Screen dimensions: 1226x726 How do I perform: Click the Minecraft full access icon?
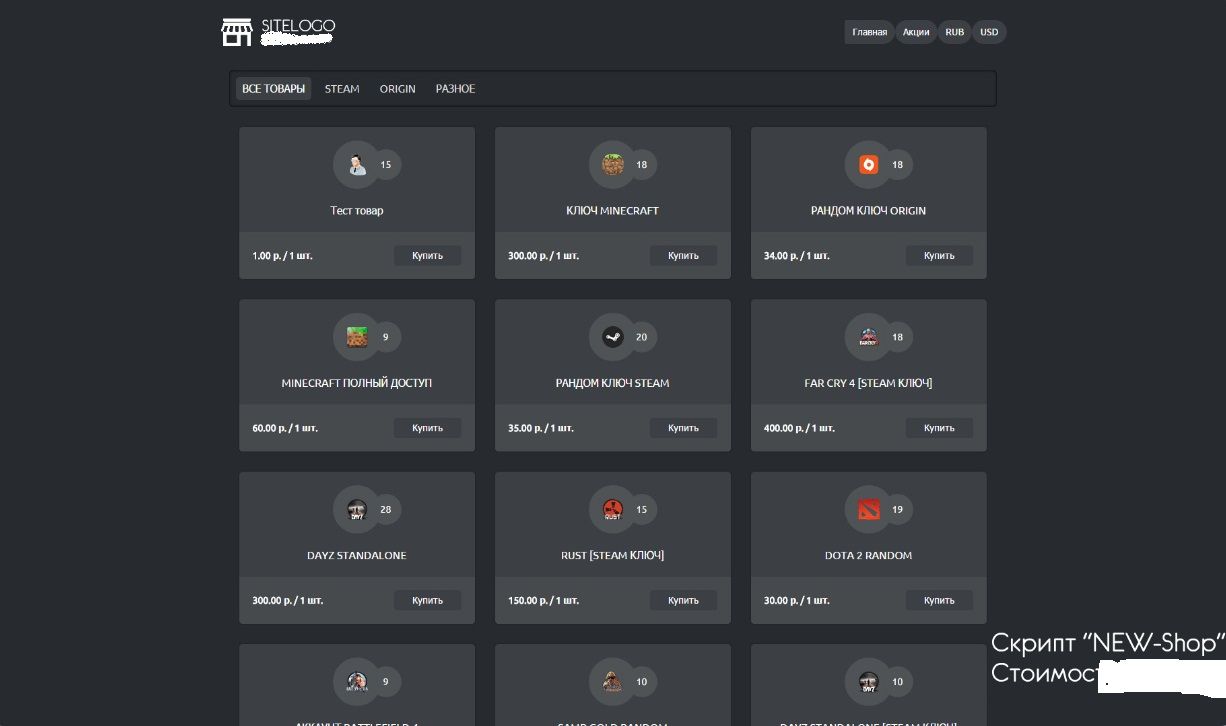coord(357,337)
